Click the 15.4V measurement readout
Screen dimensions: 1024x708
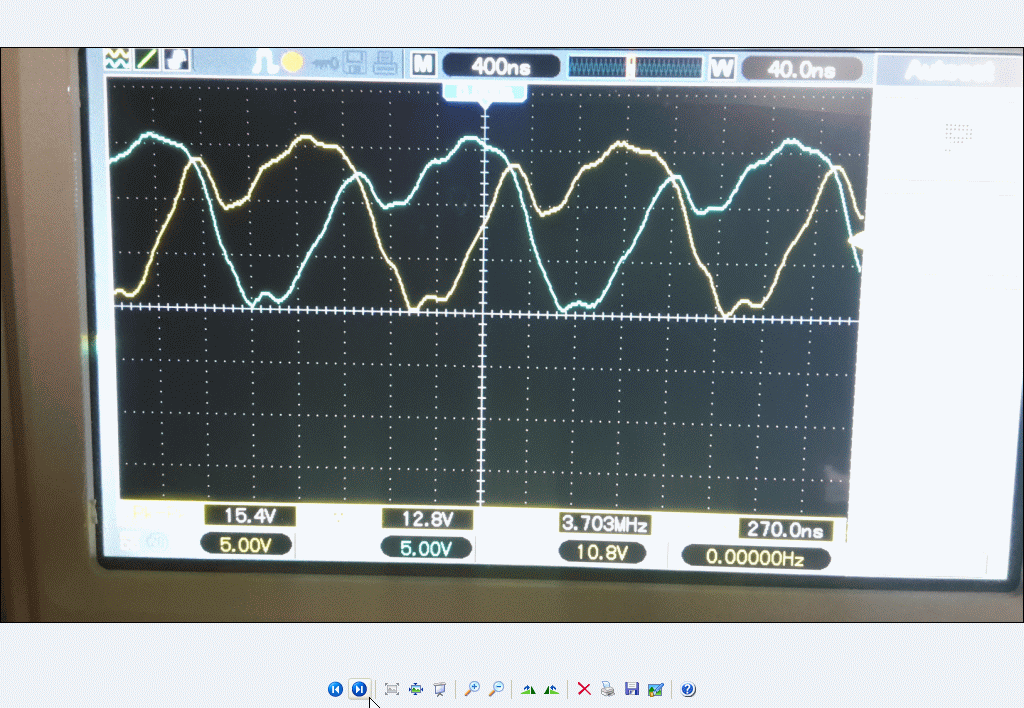point(248,516)
